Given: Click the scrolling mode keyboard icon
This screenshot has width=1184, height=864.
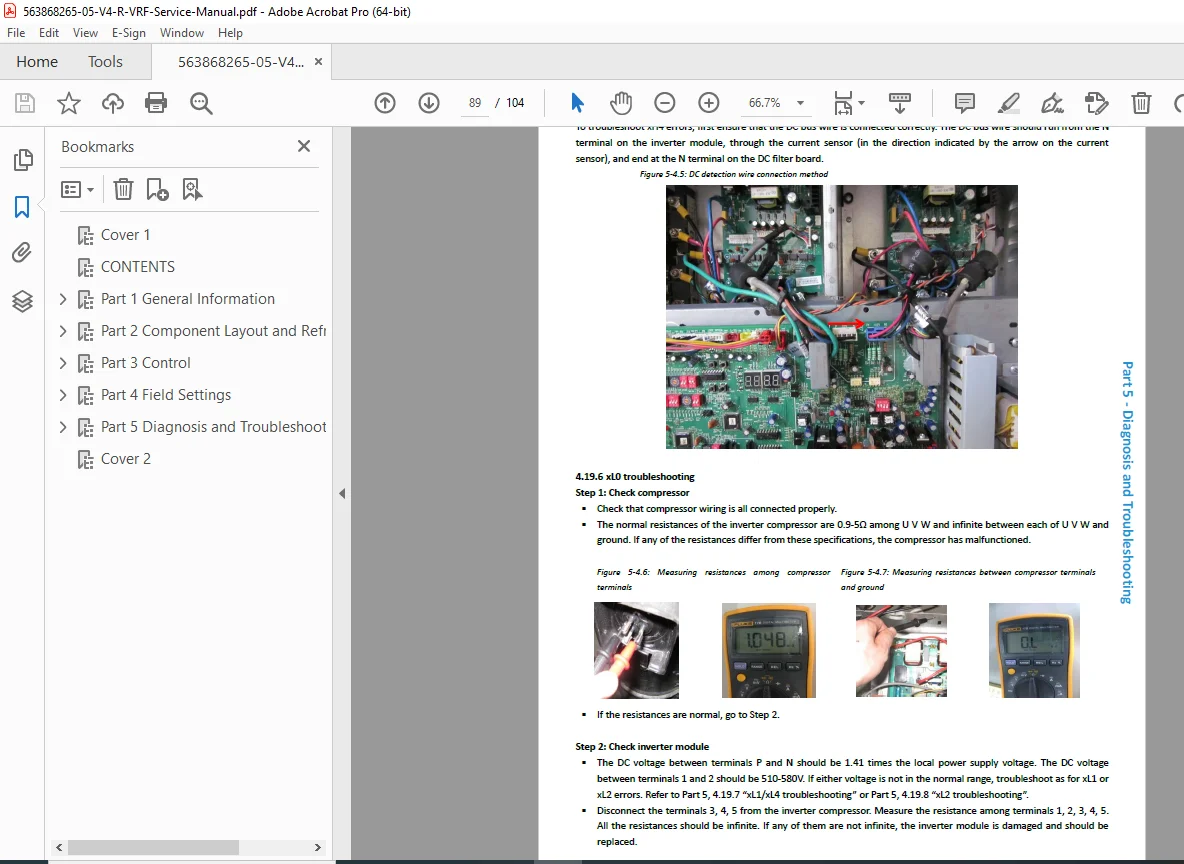Looking at the screenshot, I should (900, 103).
